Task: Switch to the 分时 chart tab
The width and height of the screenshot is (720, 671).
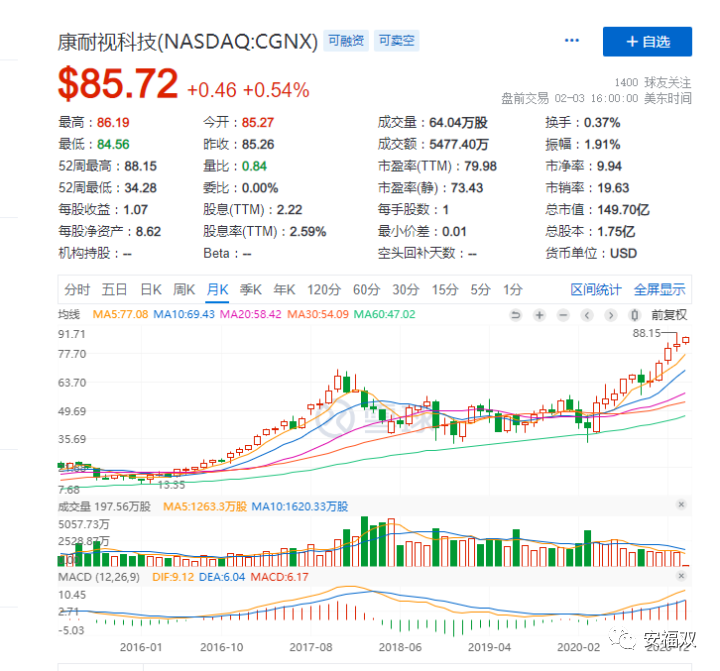Action: pyautogui.click(x=77, y=290)
